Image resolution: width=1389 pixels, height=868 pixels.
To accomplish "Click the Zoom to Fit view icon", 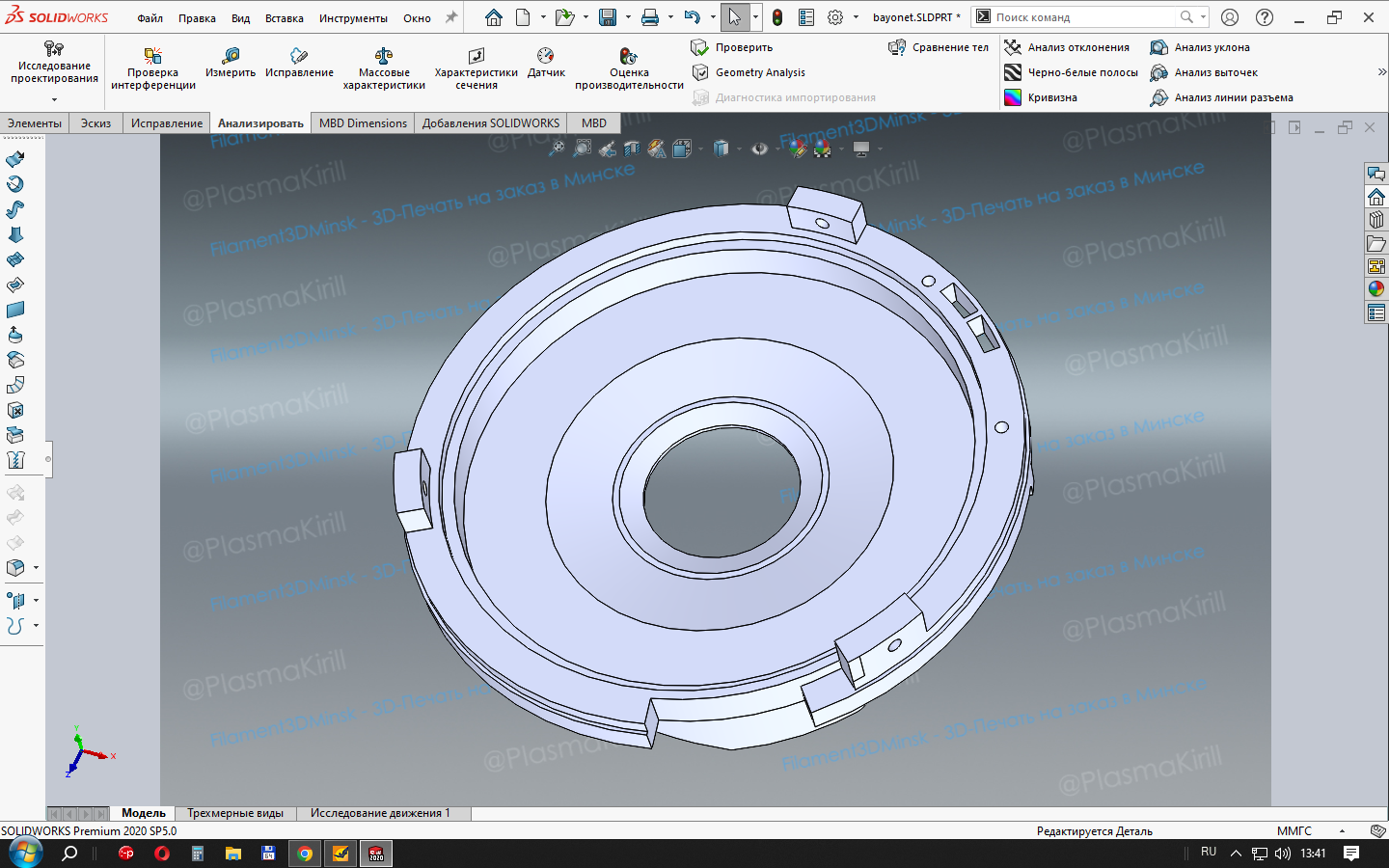I will pos(557,149).
